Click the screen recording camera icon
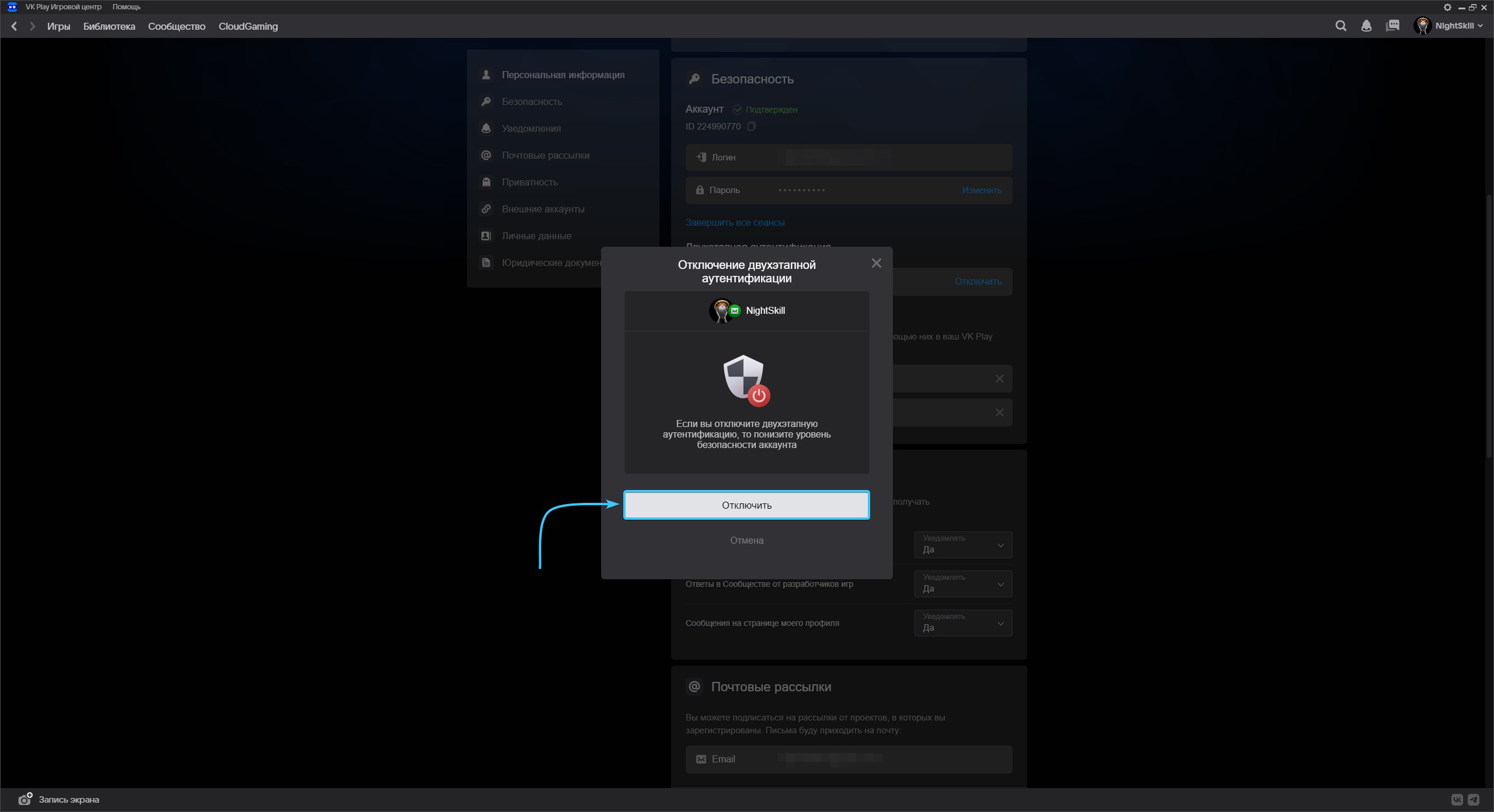Image resolution: width=1494 pixels, height=812 pixels. click(x=25, y=799)
